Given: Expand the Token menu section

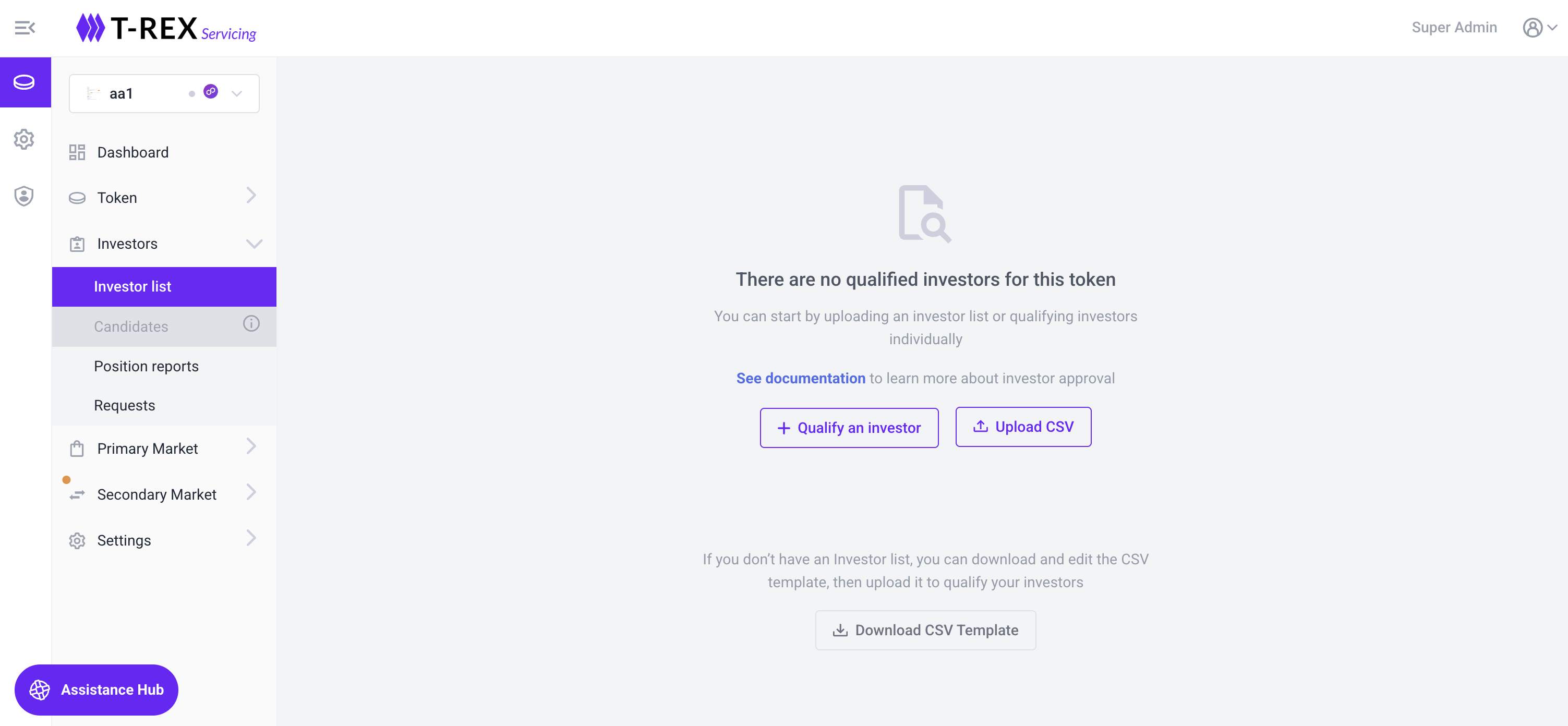Looking at the screenshot, I should click(163, 198).
